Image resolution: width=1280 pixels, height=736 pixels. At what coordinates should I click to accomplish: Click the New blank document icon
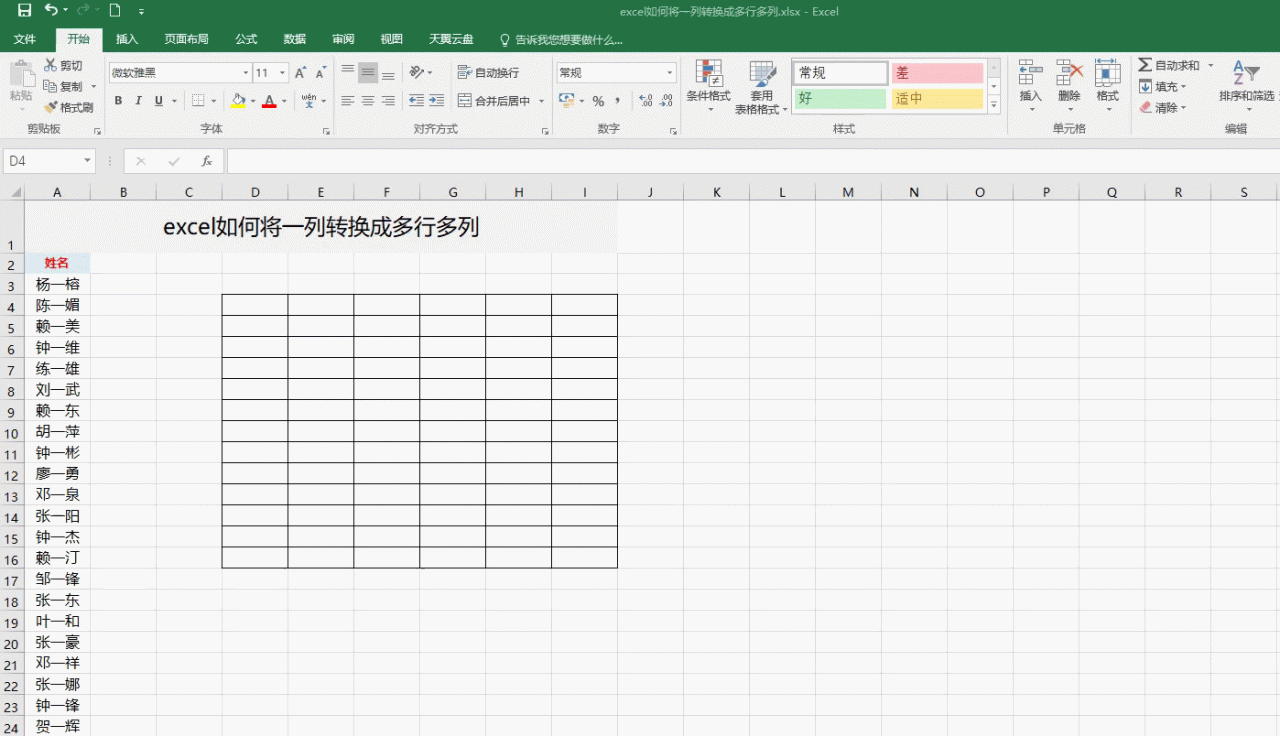114,11
